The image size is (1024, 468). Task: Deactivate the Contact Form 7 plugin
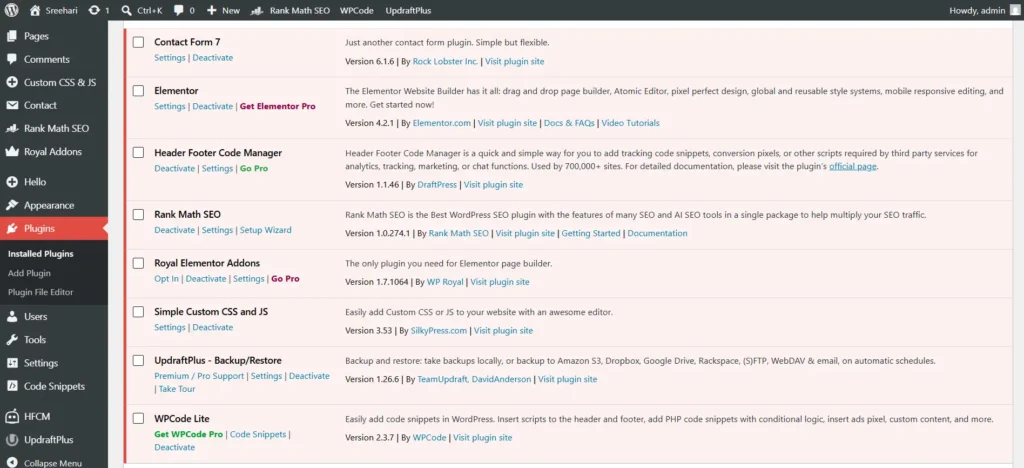[212, 57]
